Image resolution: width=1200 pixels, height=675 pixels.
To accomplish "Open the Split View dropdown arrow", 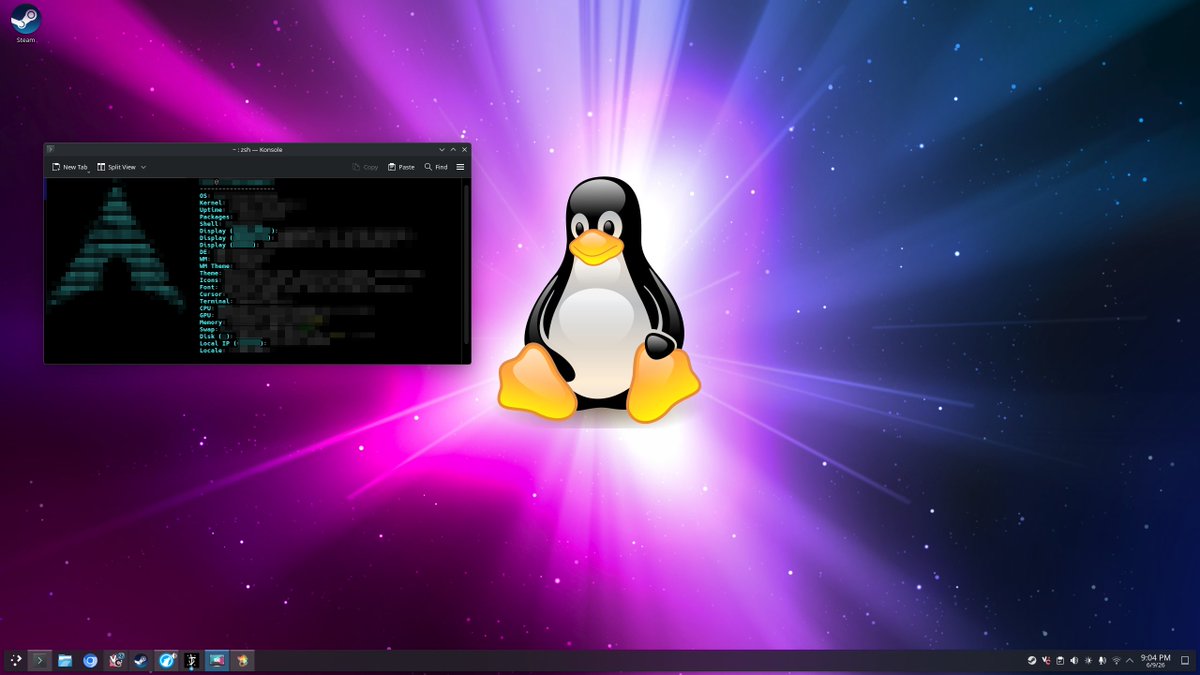I will tap(143, 167).
